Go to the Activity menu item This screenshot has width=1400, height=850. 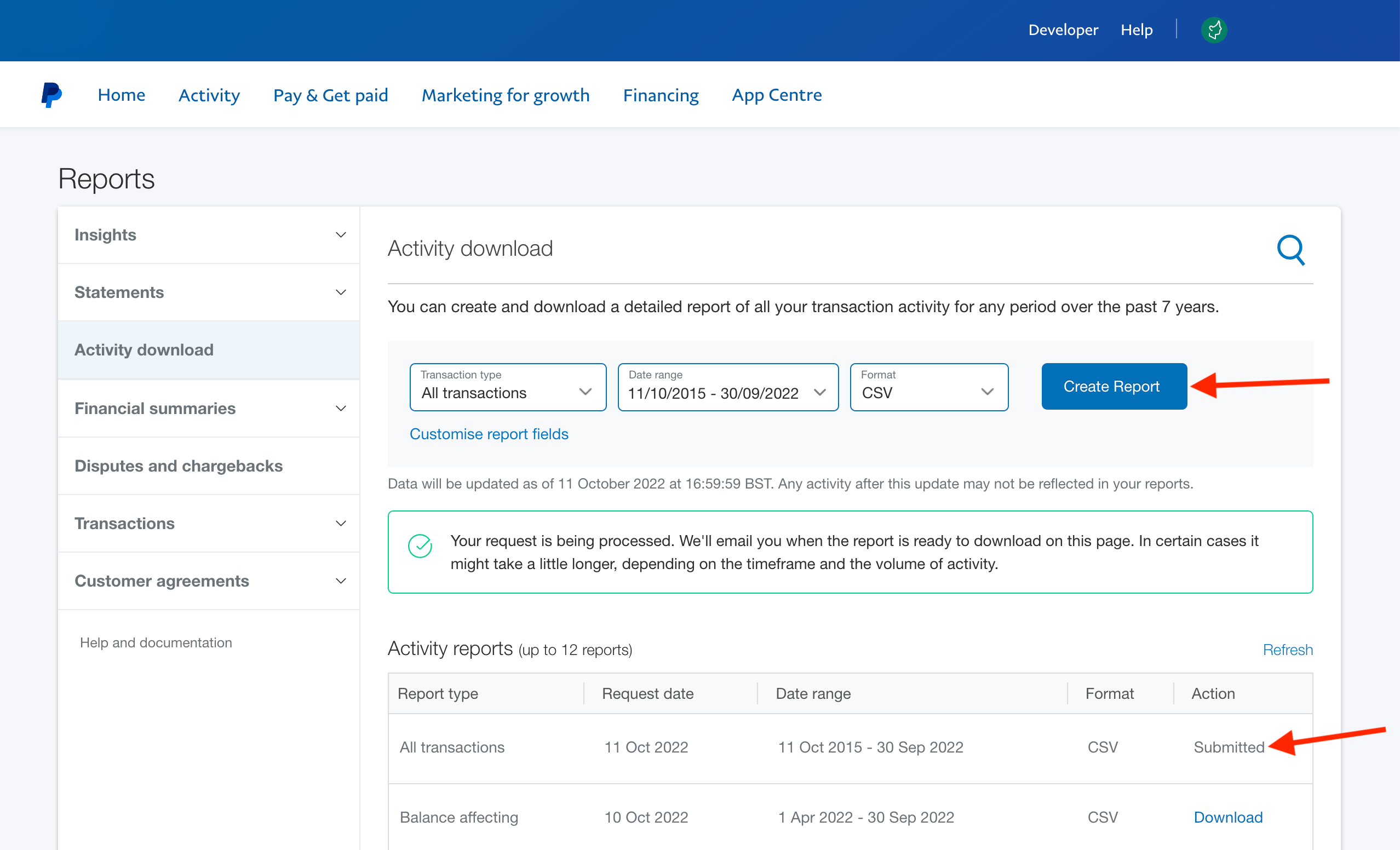coord(209,95)
